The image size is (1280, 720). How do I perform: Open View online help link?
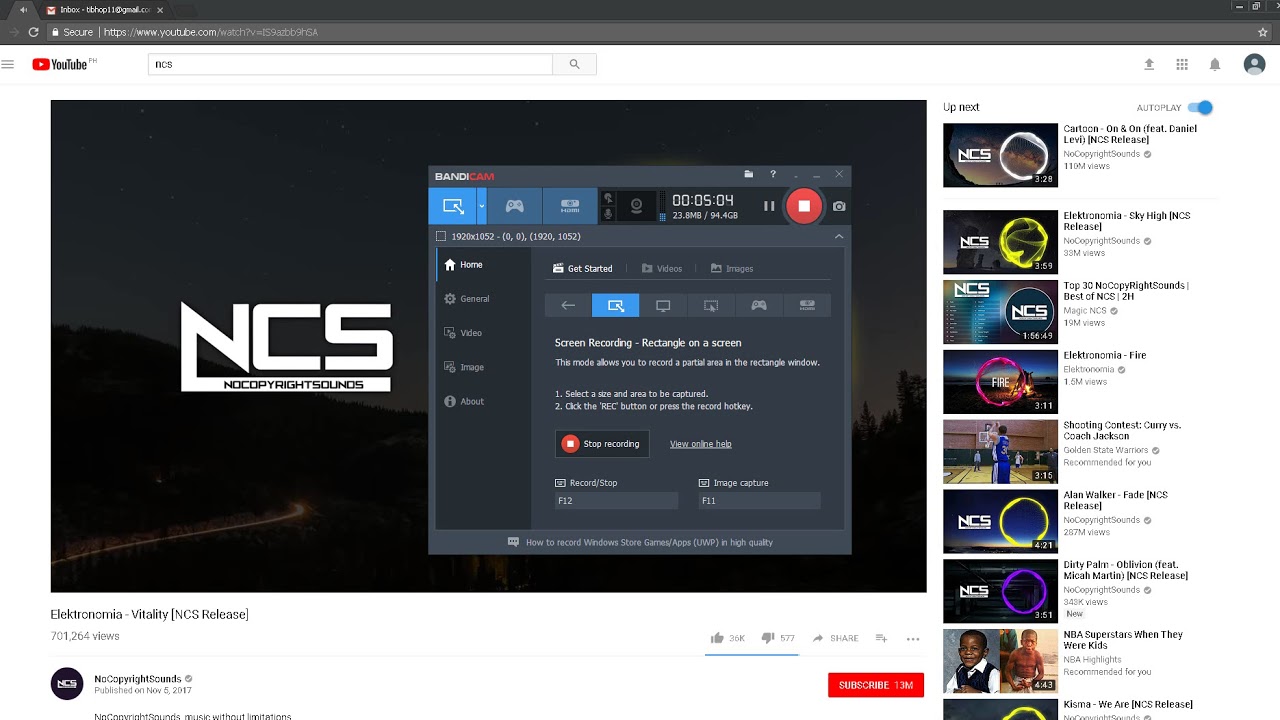point(700,444)
